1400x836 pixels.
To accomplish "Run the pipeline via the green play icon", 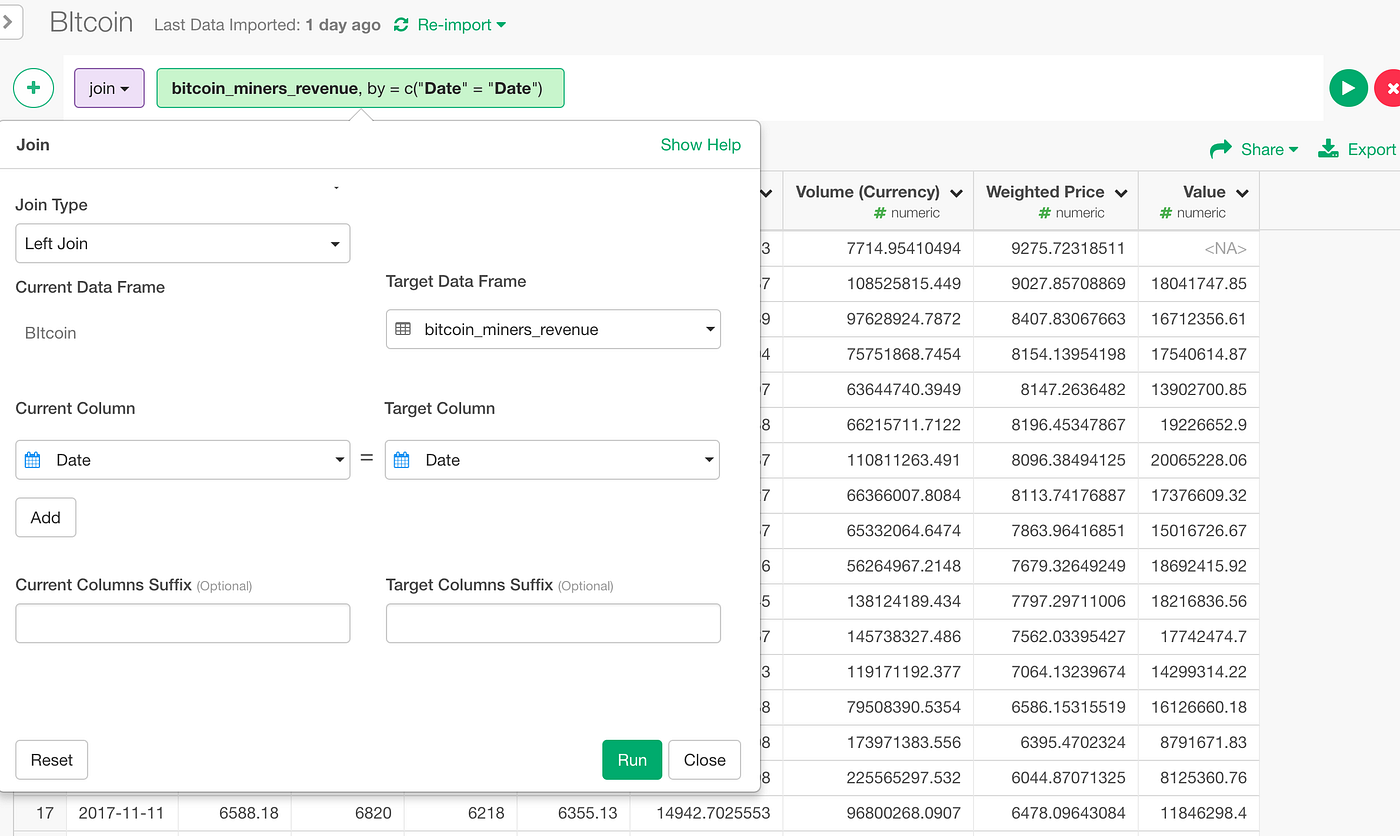I will pos(1348,88).
